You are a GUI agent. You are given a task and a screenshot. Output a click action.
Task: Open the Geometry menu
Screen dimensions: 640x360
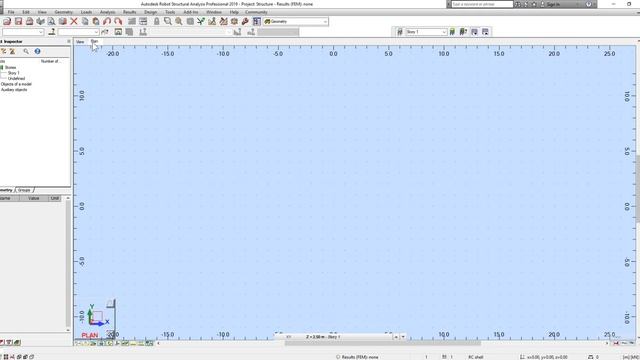pos(64,12)
